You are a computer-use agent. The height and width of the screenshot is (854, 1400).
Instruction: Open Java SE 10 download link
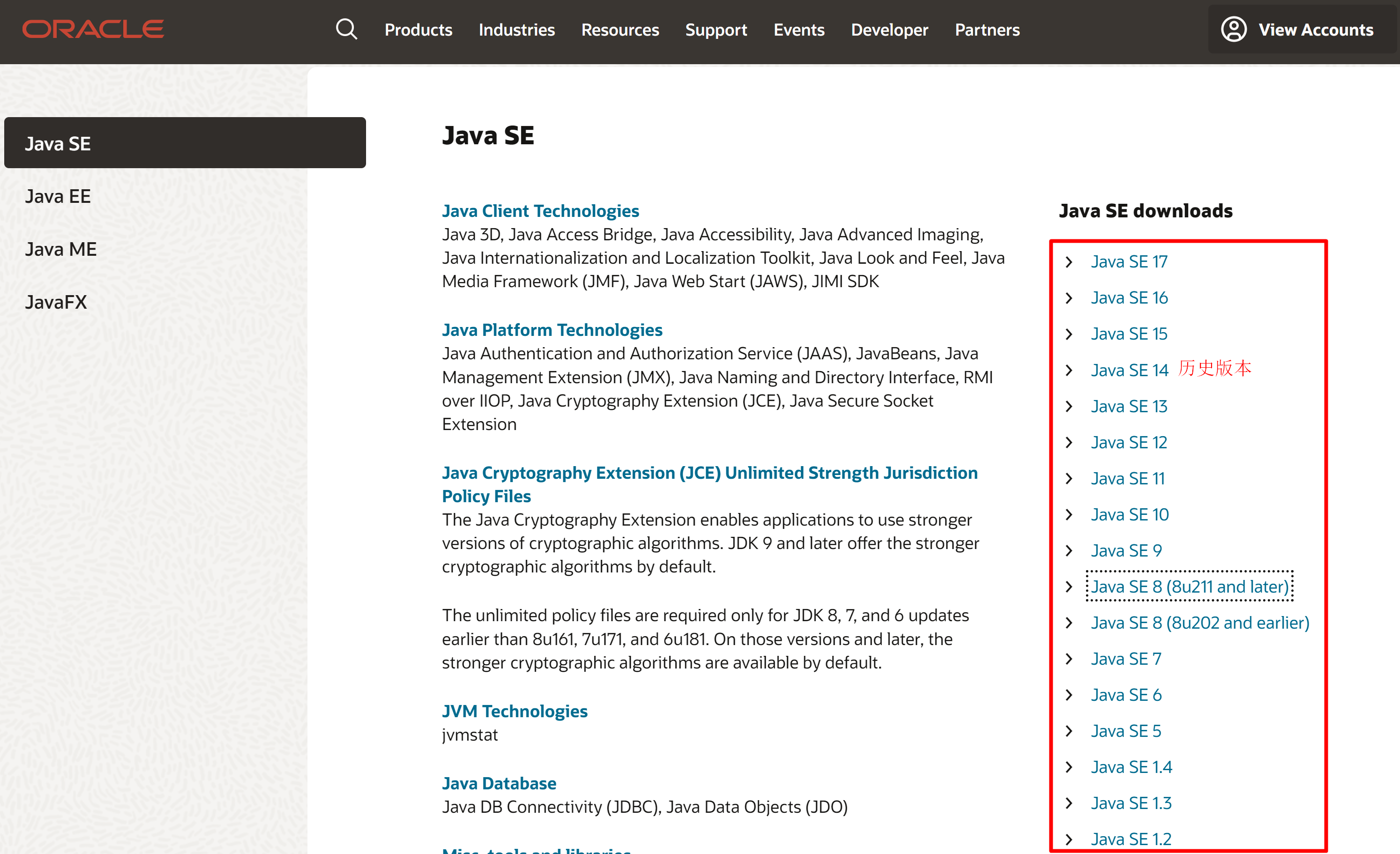(x=1130, y=514)
